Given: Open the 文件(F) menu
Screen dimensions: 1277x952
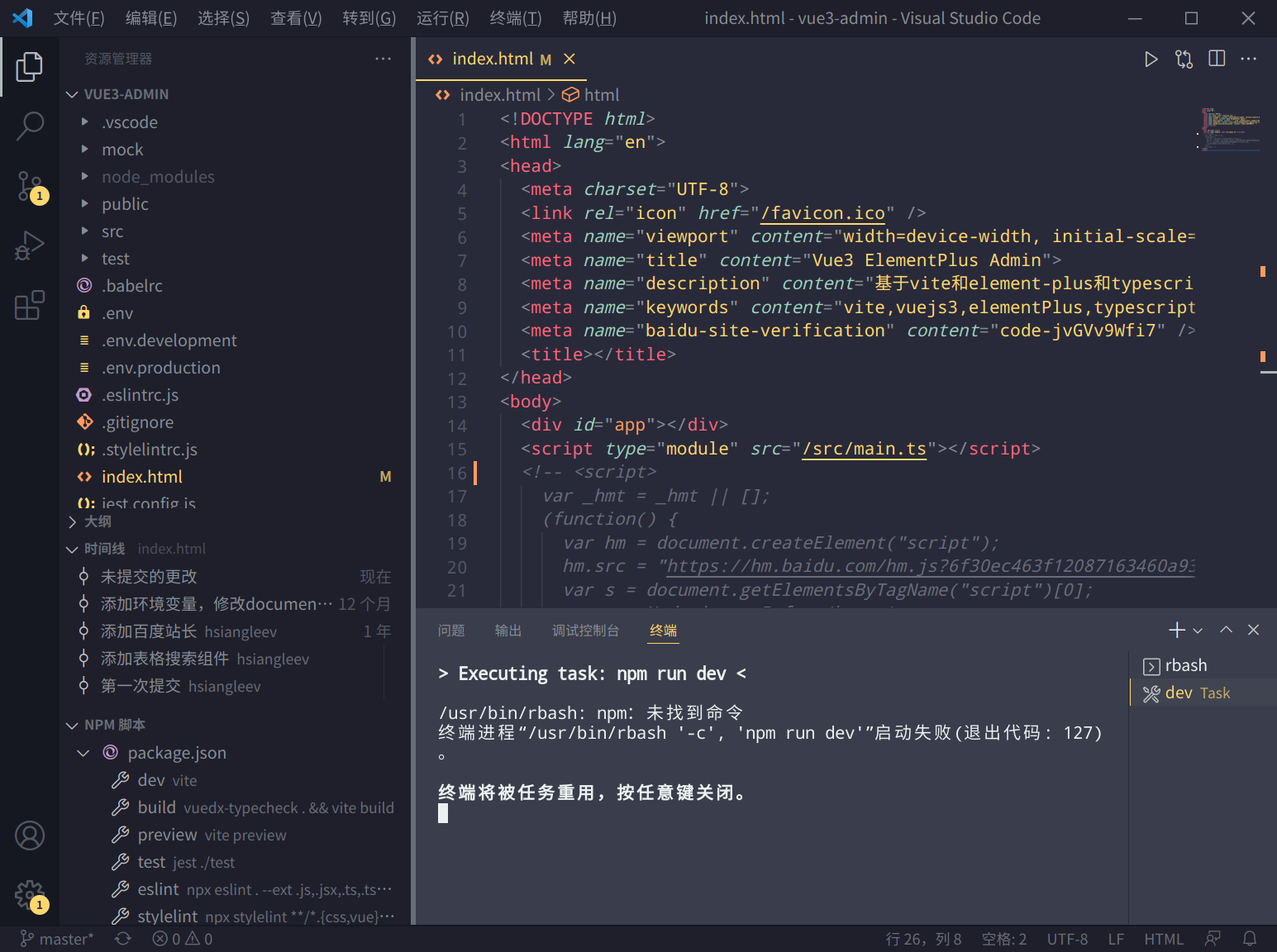Looking at the screenshot, I should (79, 18).
